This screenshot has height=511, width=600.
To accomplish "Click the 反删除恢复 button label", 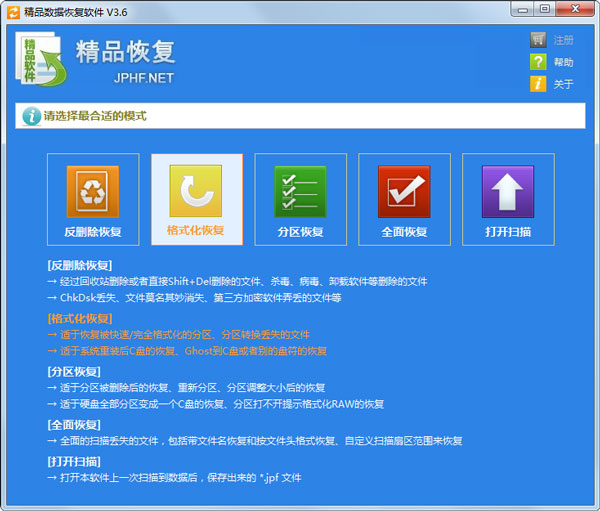I will click(93, 232).
